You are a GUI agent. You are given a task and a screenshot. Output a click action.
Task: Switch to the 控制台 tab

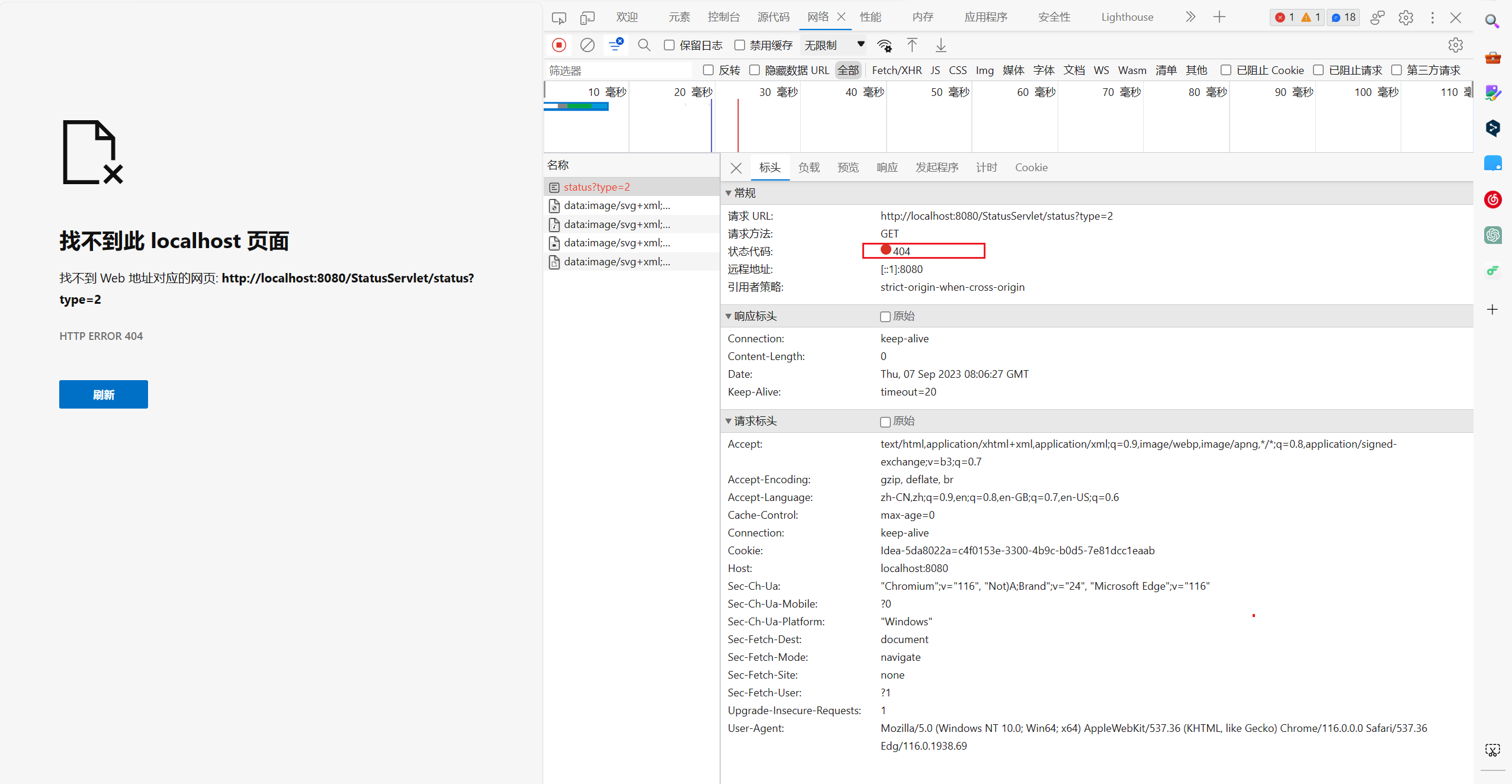(723, 17)
